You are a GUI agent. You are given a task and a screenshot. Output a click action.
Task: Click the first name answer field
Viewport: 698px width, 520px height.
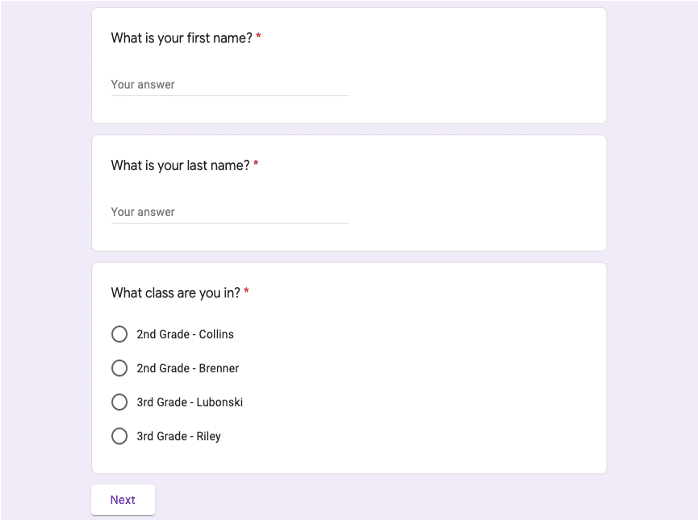pyautogui.click(x=230, y=85)
